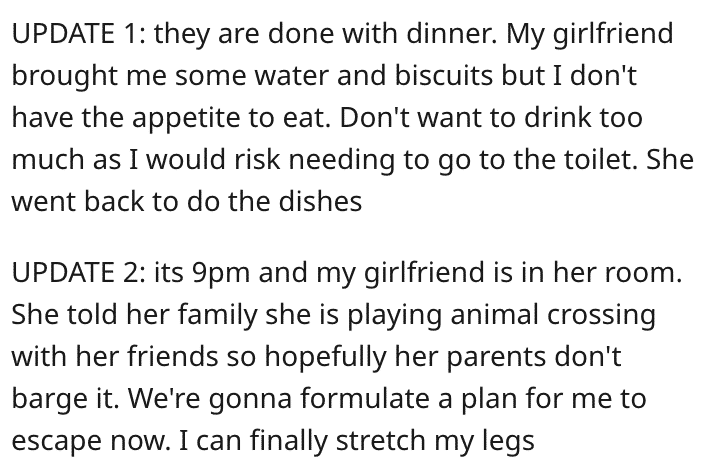
Task: Click the word "brought"
Action: (64, 76)
